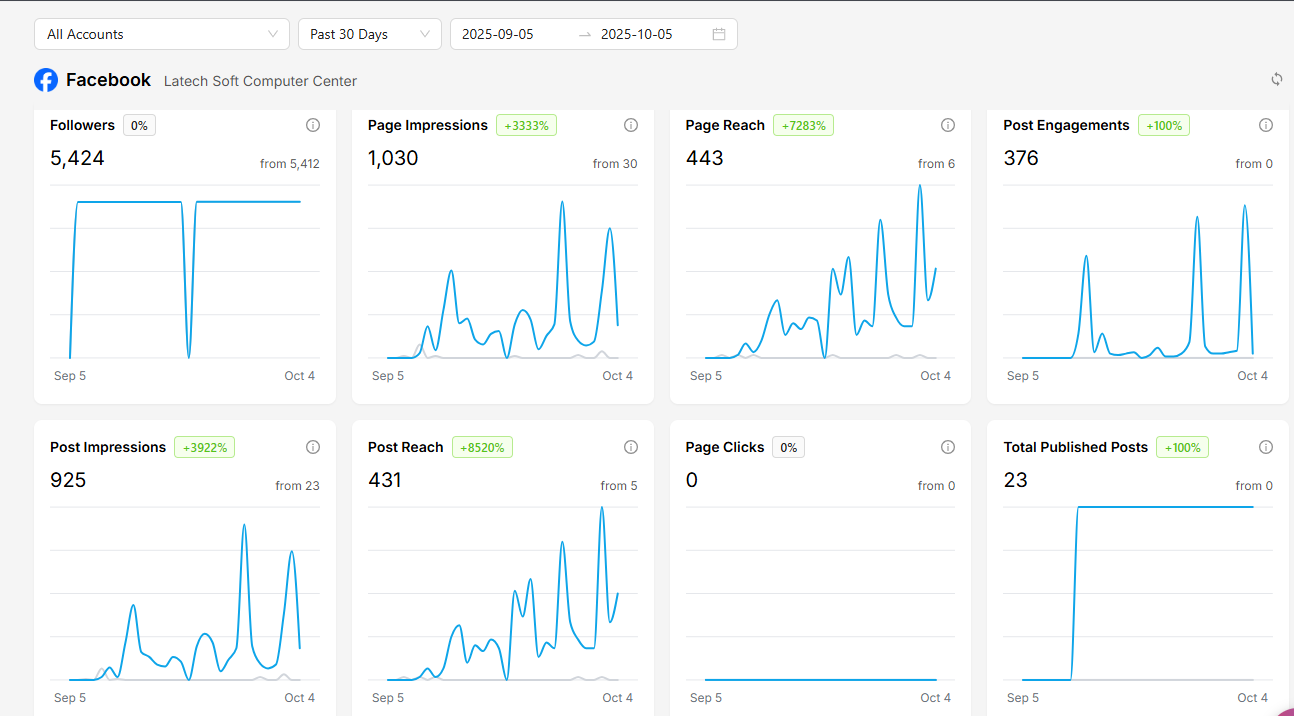Open the All Accounts dropdown
This screenshot has width=1294, height=716.
tap(161, 34)
